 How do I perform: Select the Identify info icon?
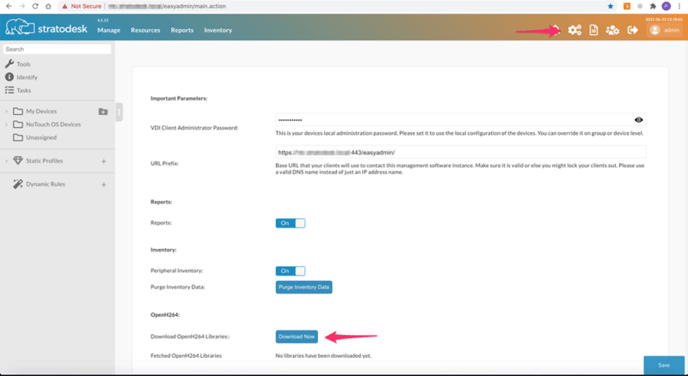pyautogui.click(x=9, y=77)
